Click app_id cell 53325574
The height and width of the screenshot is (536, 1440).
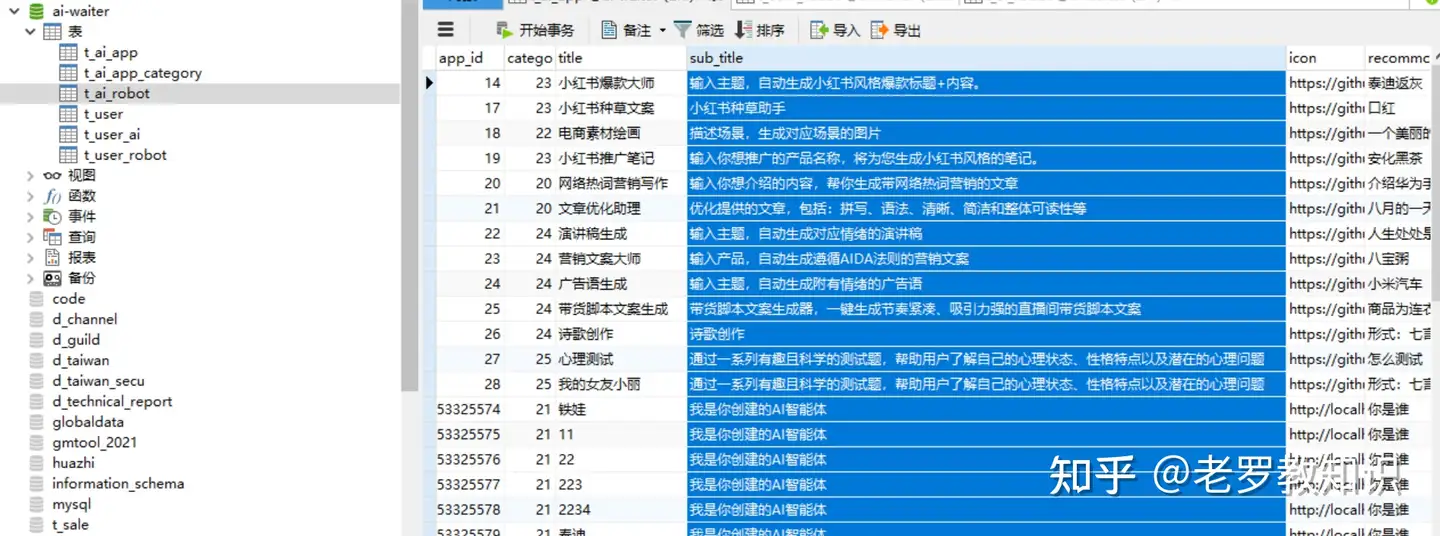[x=469, y=409]
